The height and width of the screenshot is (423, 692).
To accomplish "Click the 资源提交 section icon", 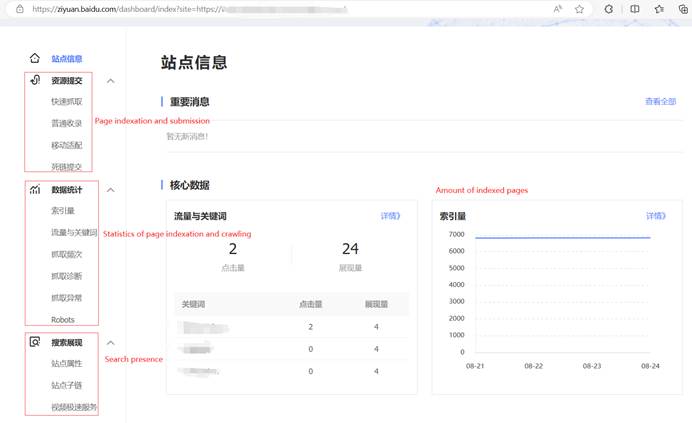I will tap(35, 81).
